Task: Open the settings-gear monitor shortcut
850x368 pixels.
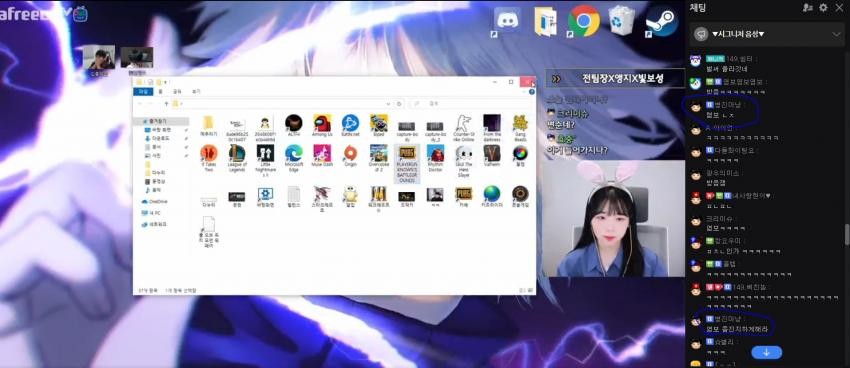Action: (x=265, y=197)
